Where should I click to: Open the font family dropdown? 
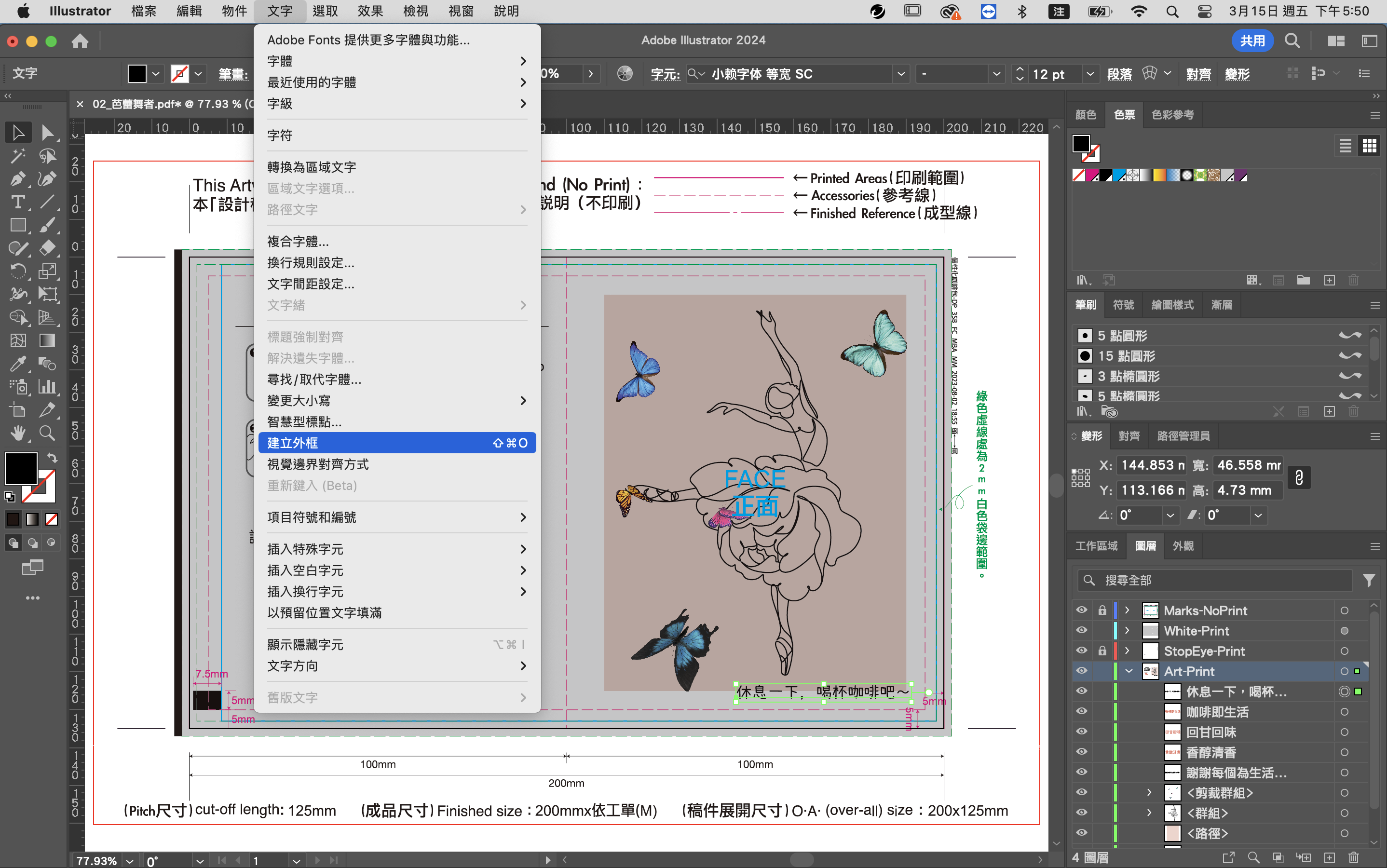[900, 73]
